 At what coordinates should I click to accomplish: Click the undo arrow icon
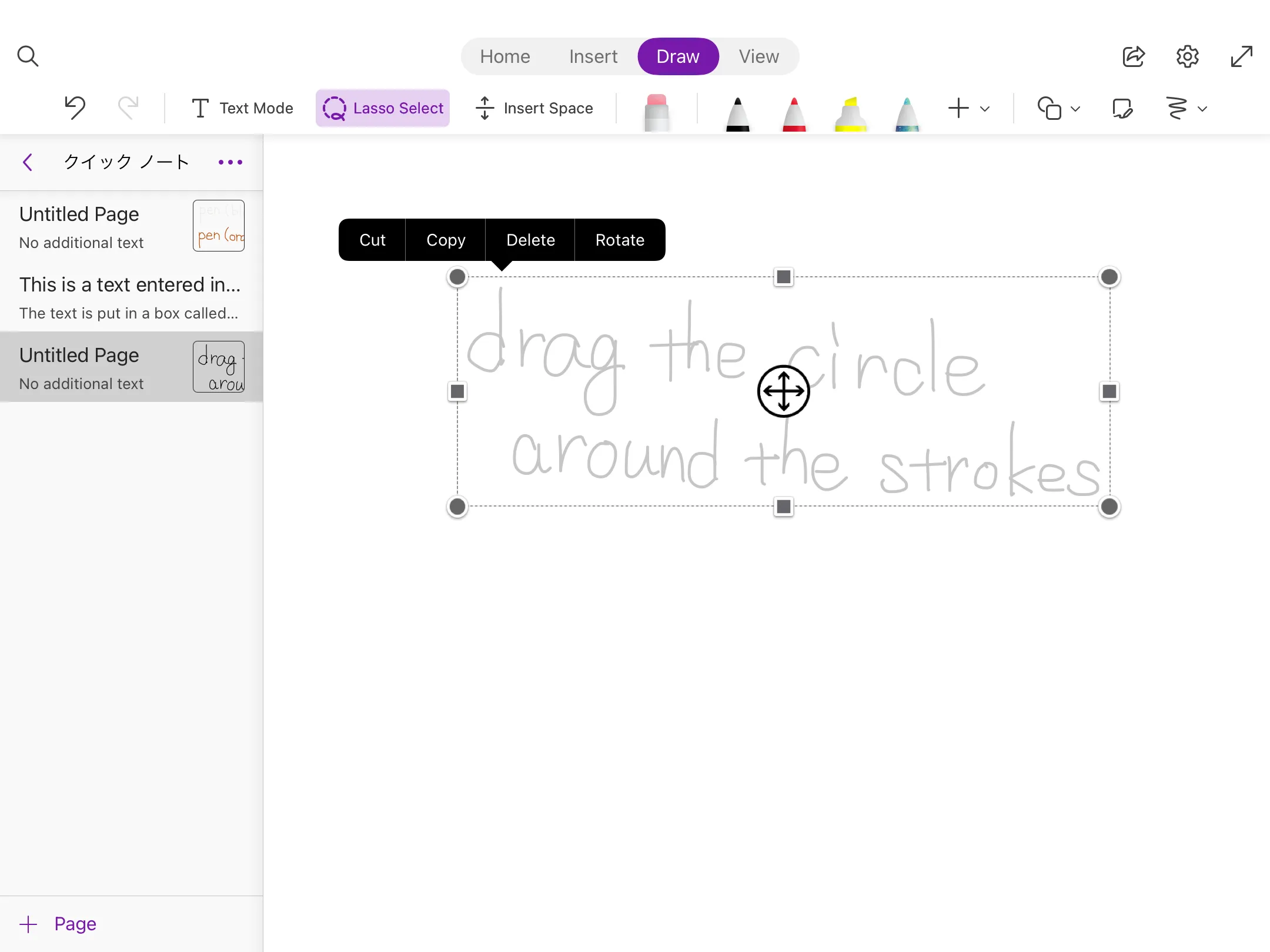pos(75,108)
